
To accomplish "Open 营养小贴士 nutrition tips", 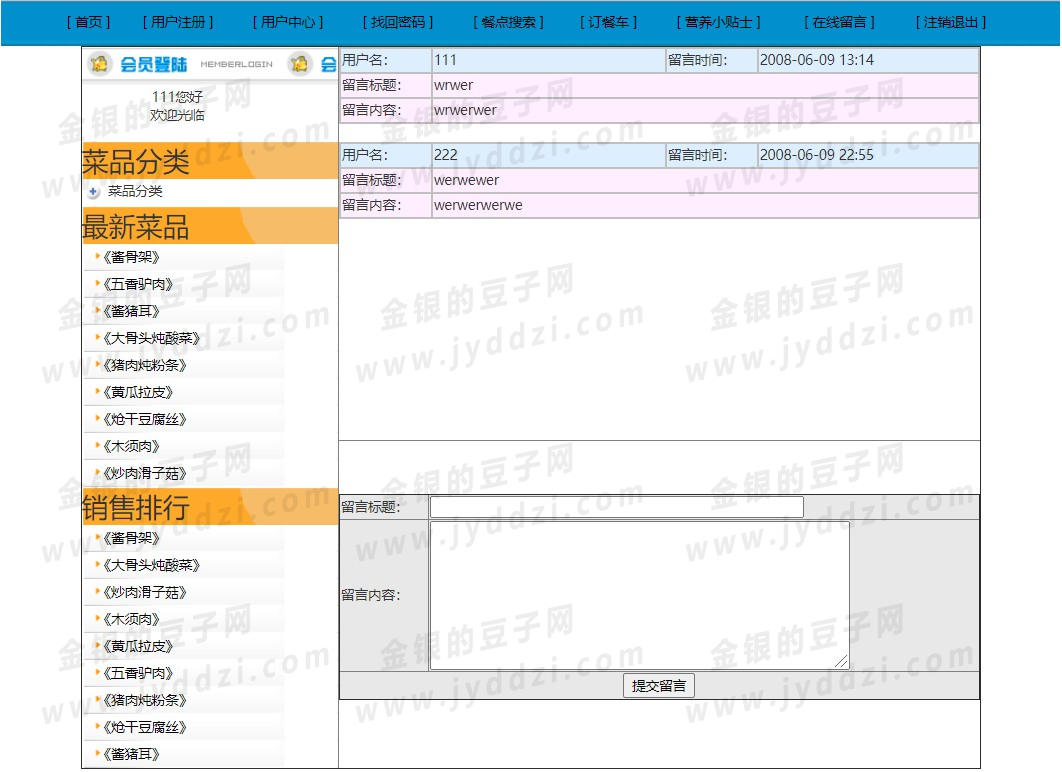I will pos(718,22).
